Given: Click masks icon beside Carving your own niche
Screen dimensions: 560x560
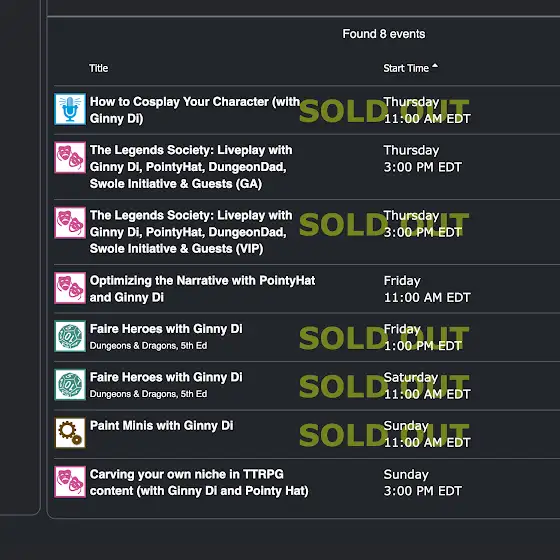Looking at the screenshot, I should tap(70, 481).
